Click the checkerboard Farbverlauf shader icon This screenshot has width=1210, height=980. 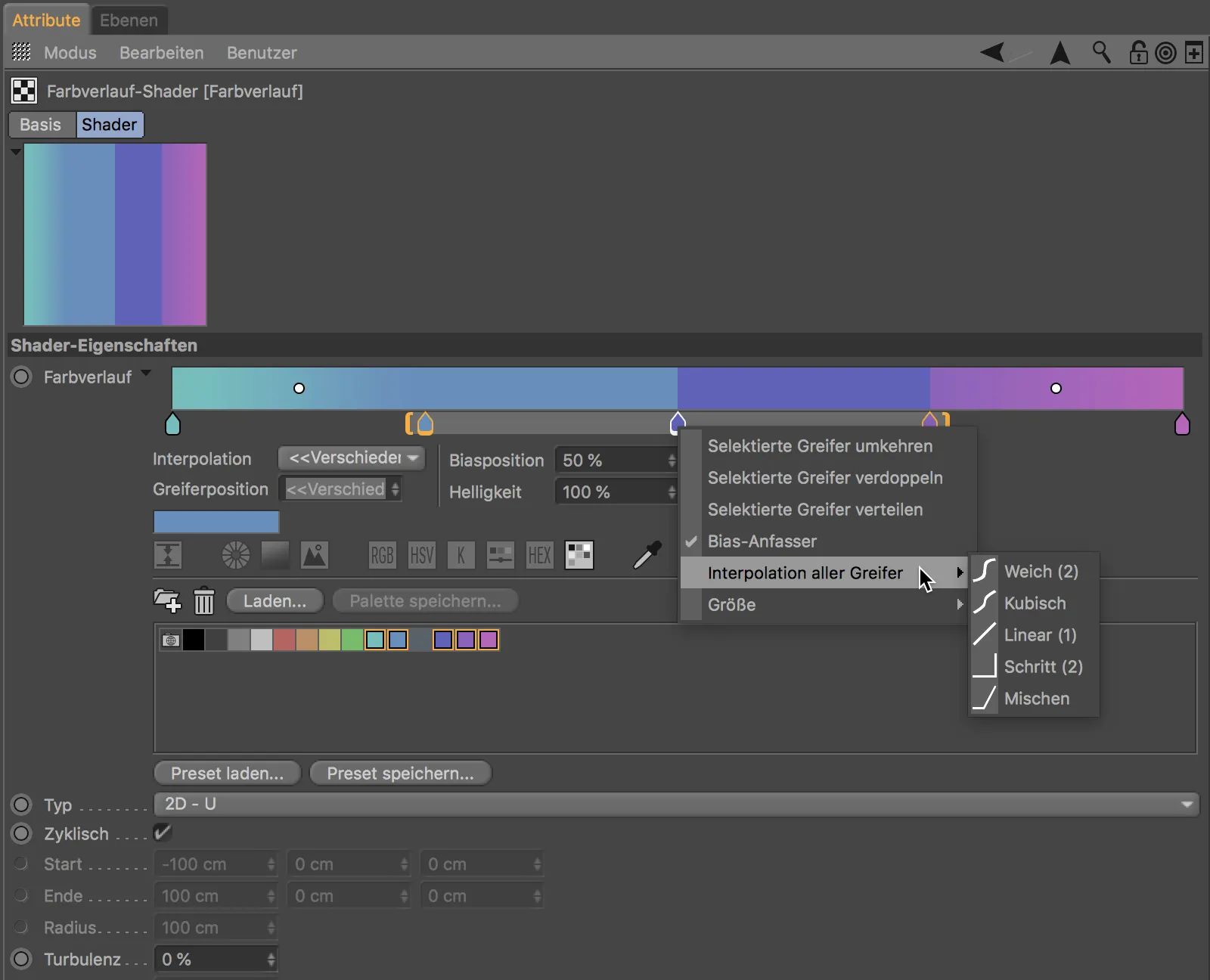(x=23, y=91)
